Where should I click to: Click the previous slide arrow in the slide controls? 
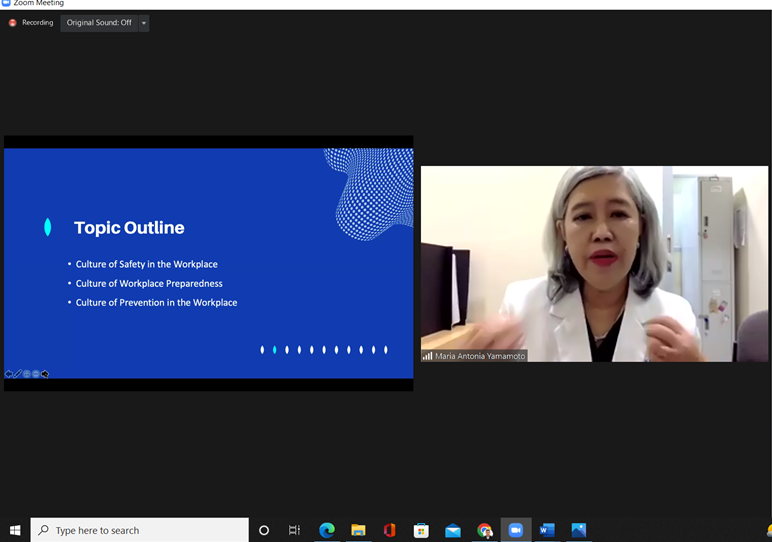coord(8,374)
